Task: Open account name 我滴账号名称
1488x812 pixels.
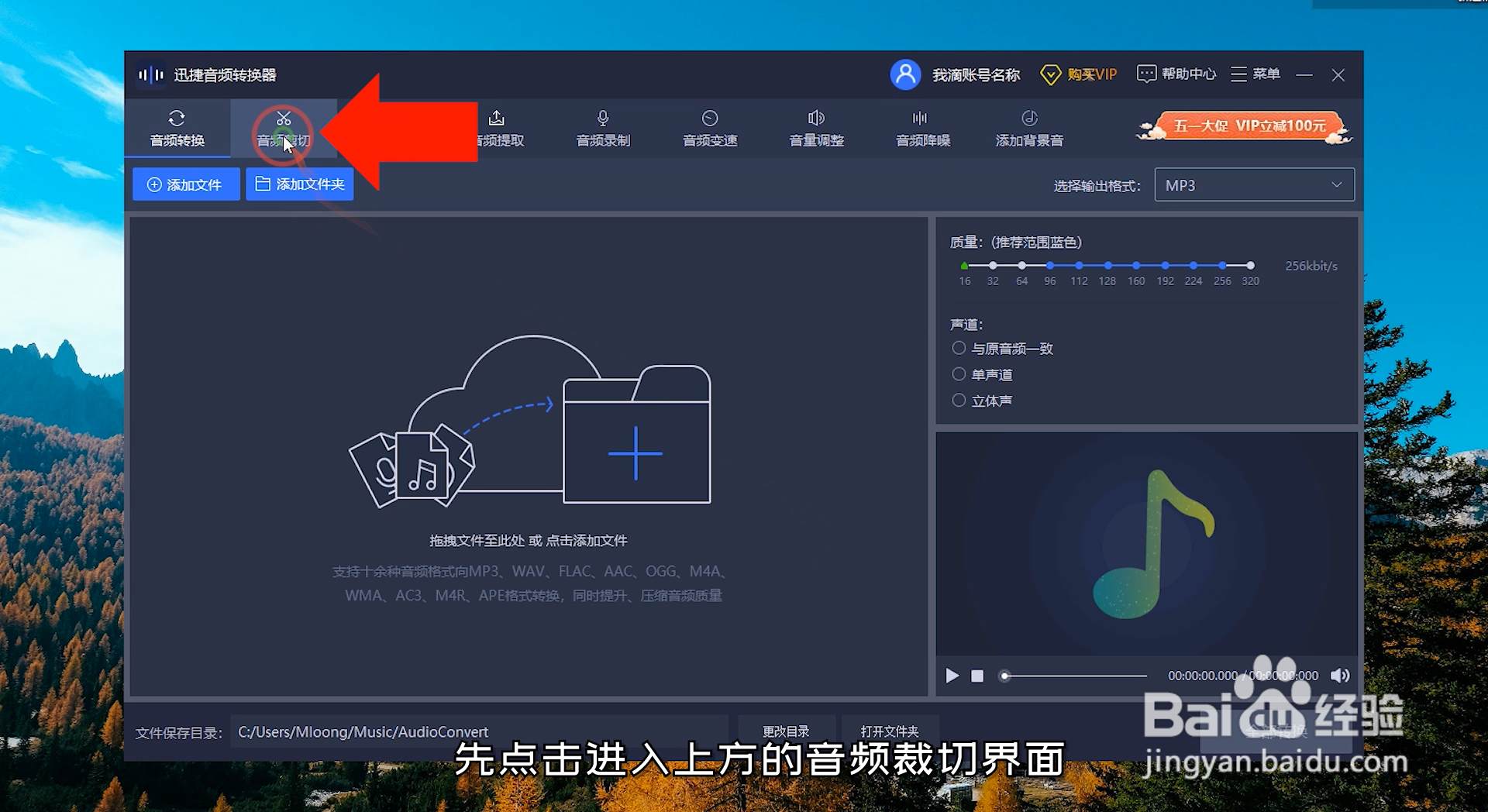Action: click(x=976, y=75)
